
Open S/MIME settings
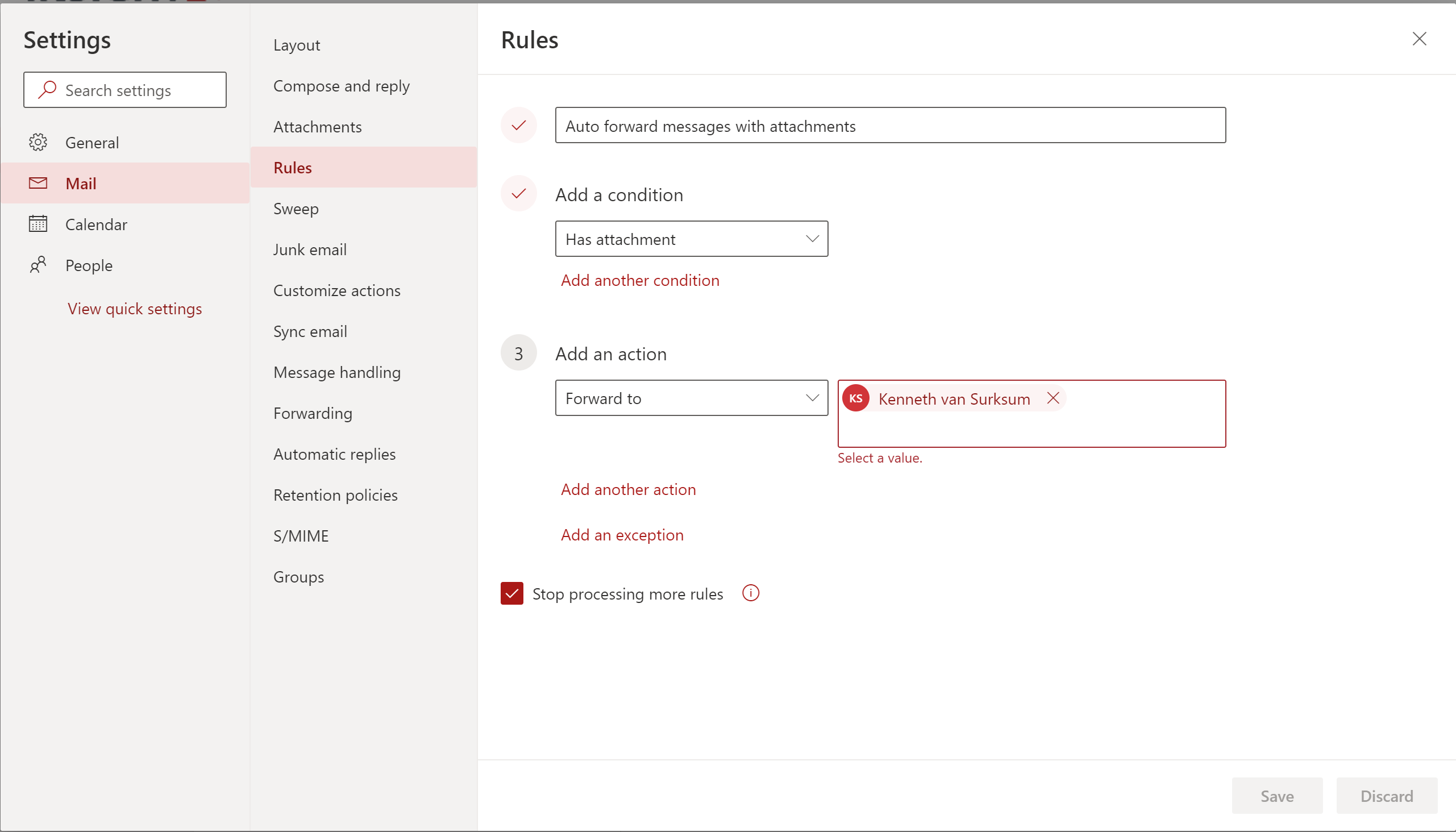363,536
